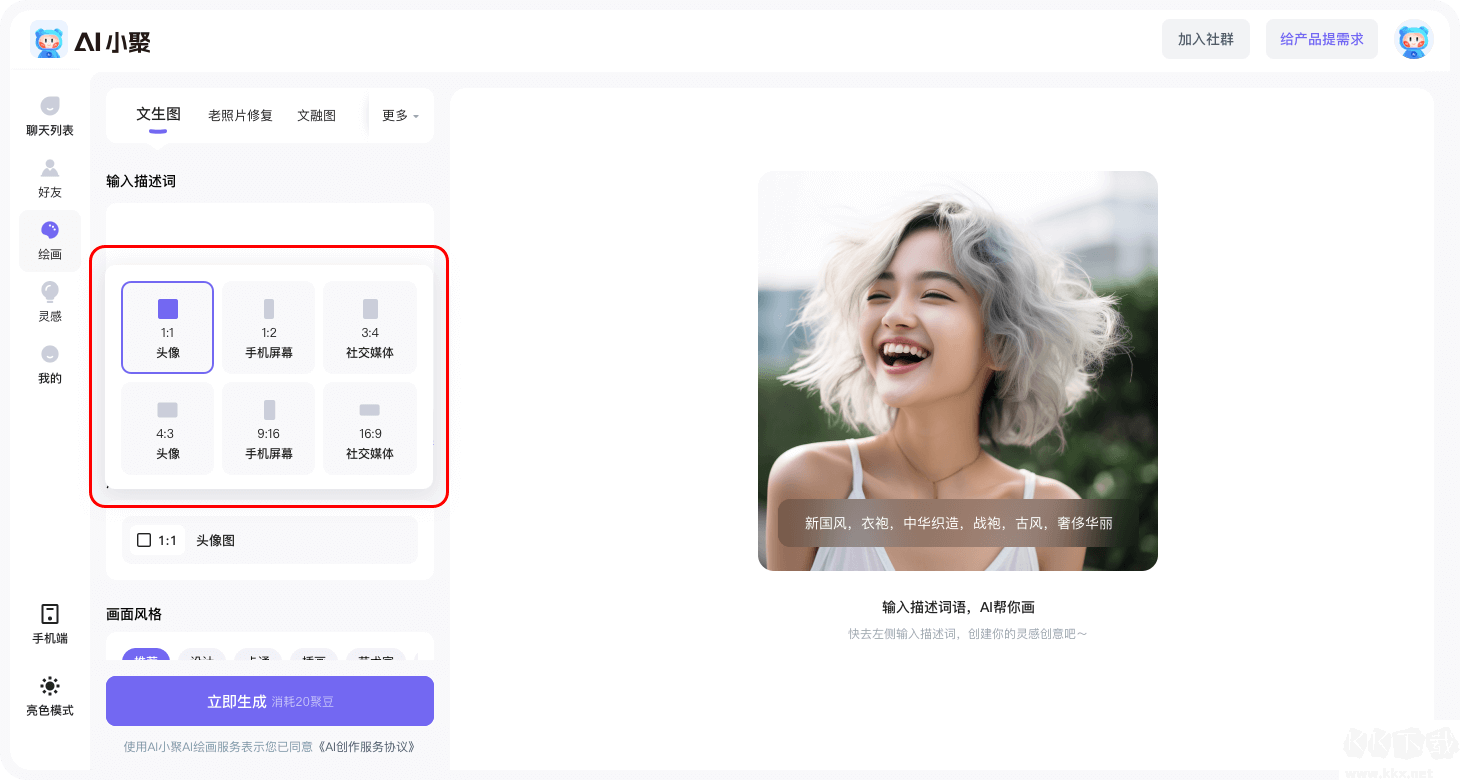Viewport: 1460px width, 780px height.
Task: Click the 输入描述词 prompt input field
Action: click(270, 220)
